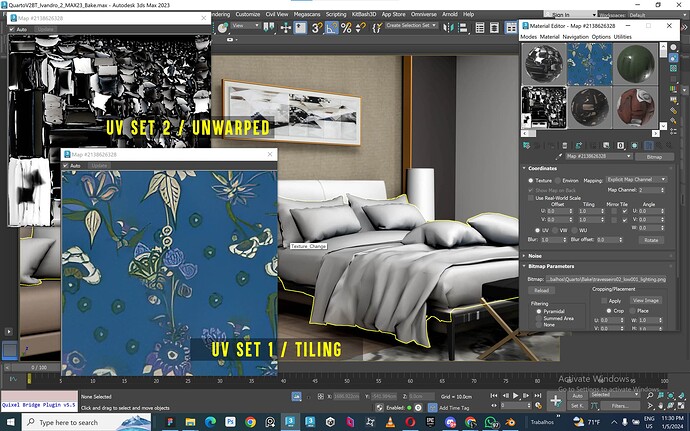Toggle the Spinner Snap icon
The height and width of the screenshot is (431, 690).
(360, 28)
